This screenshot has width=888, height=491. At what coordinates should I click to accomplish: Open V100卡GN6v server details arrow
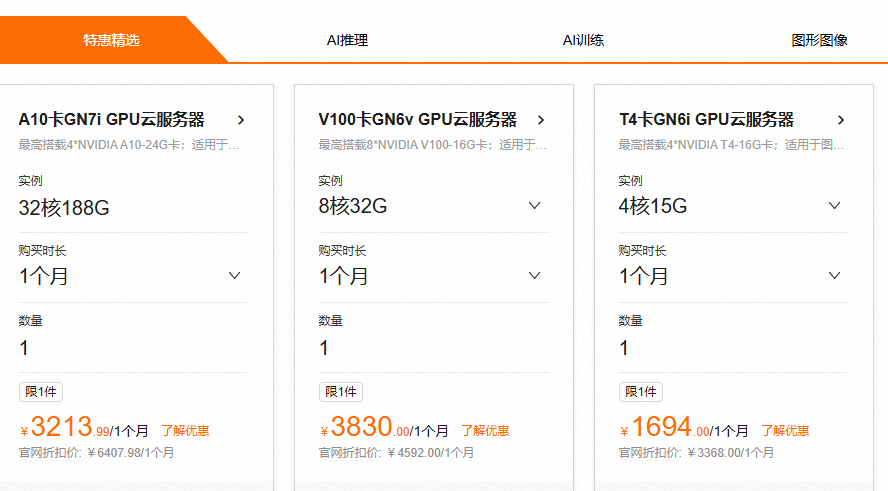coord(541,120)
